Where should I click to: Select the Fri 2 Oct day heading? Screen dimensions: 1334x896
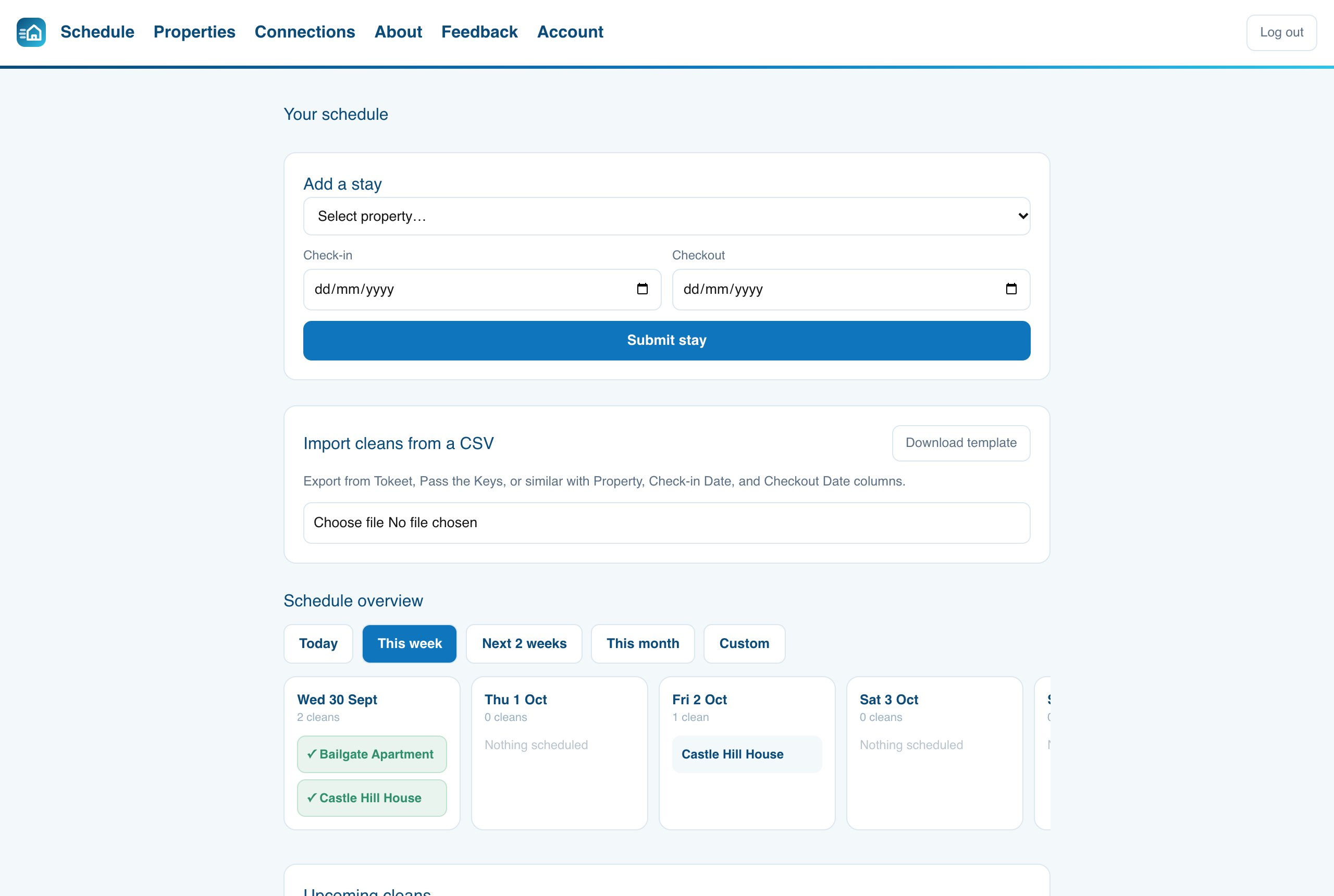coord(700,700)
